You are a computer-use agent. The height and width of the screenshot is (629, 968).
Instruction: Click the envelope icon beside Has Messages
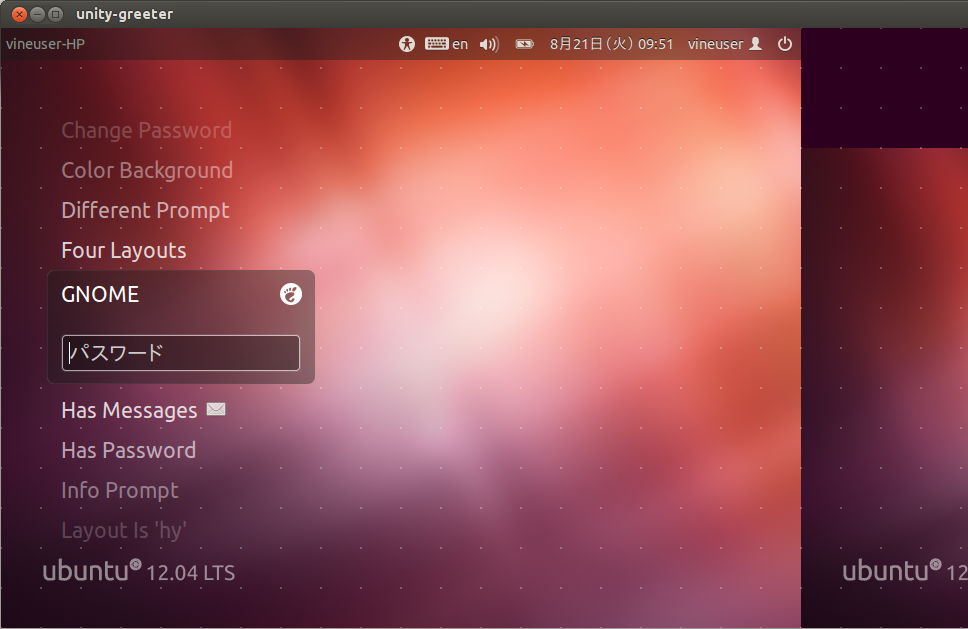click(216, 409)
